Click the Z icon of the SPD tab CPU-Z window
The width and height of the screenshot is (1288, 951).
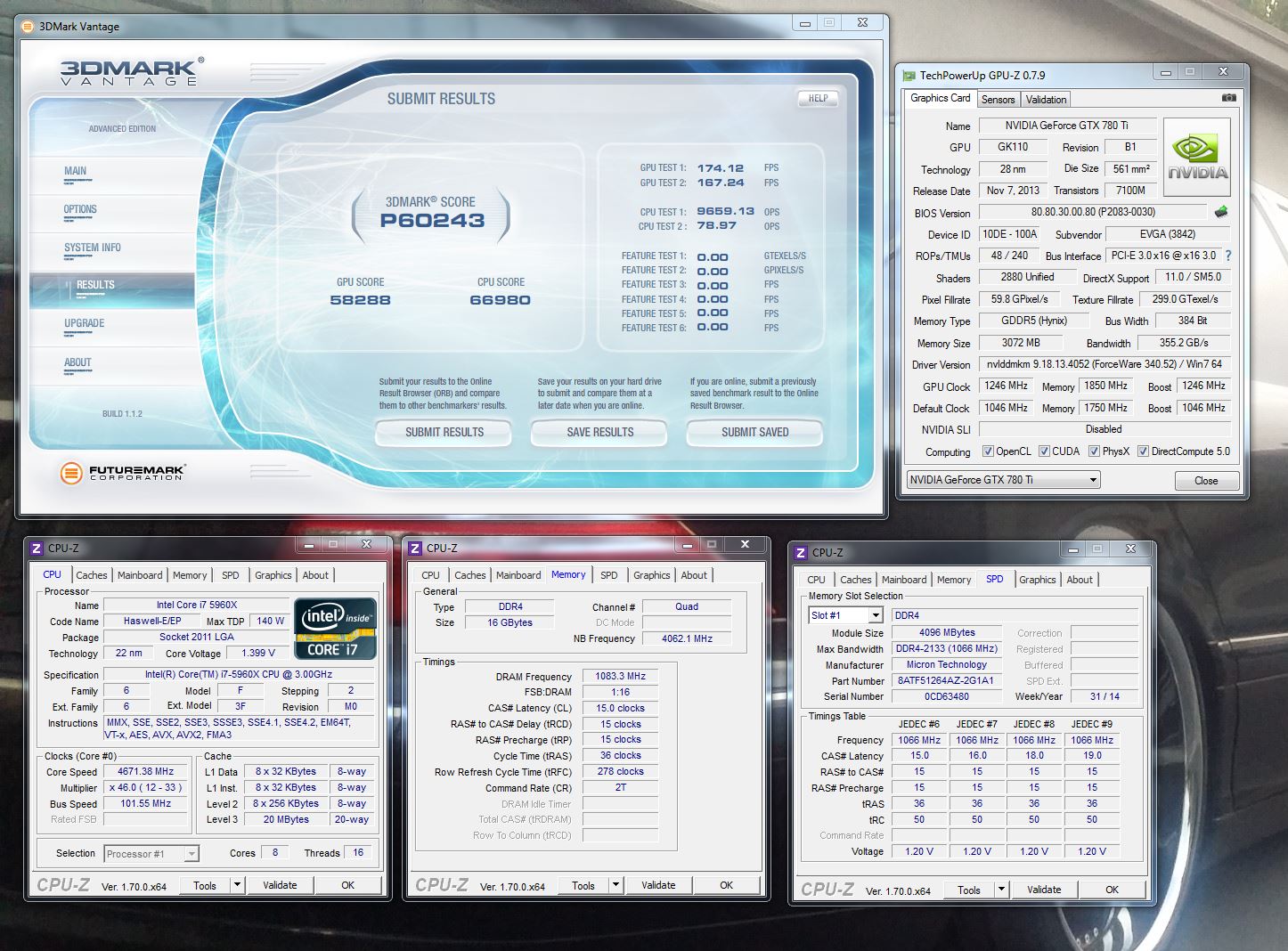tap(801, 553)
